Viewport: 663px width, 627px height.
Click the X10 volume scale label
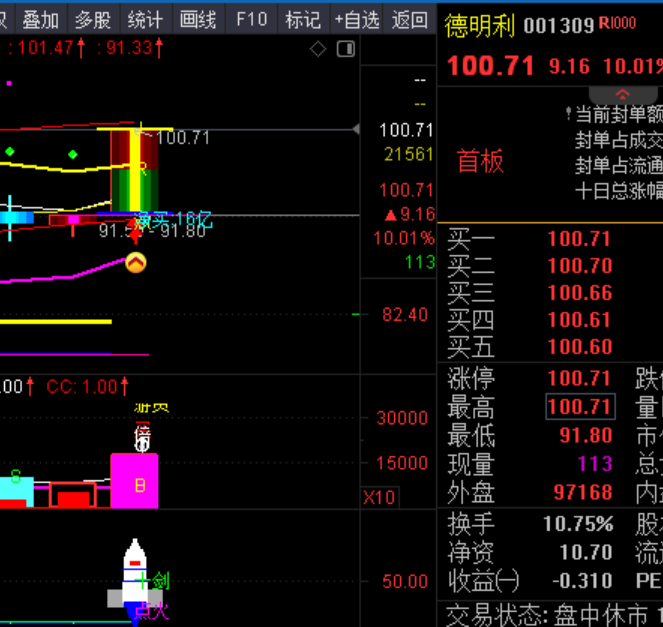[x=379, y=497]
